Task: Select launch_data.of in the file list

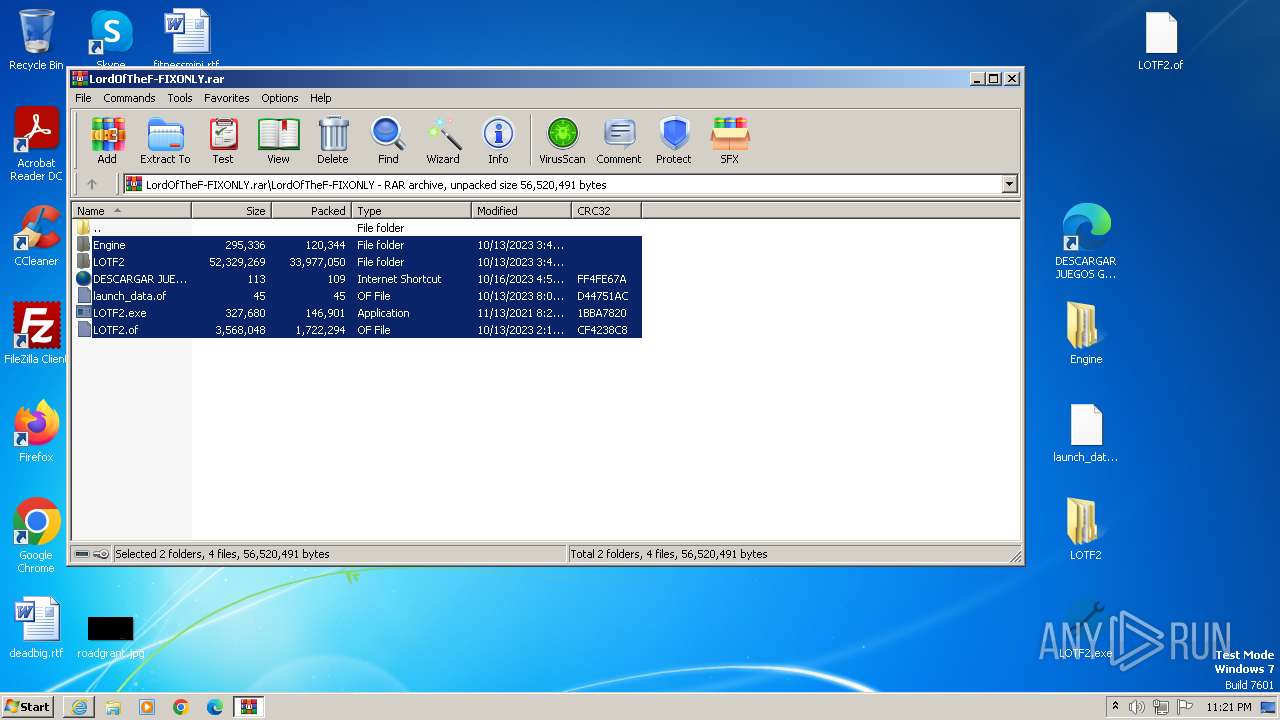Action: pos(357,296)
